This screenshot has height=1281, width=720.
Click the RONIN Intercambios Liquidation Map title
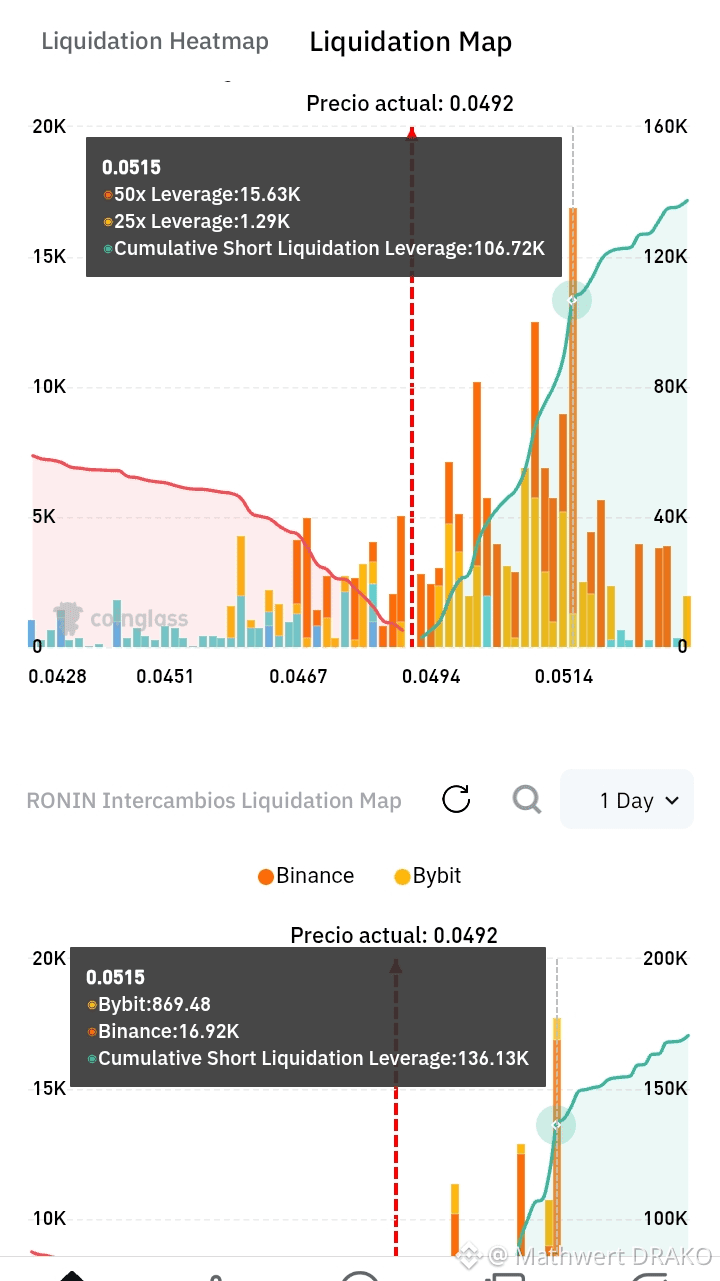pos(214,801)
